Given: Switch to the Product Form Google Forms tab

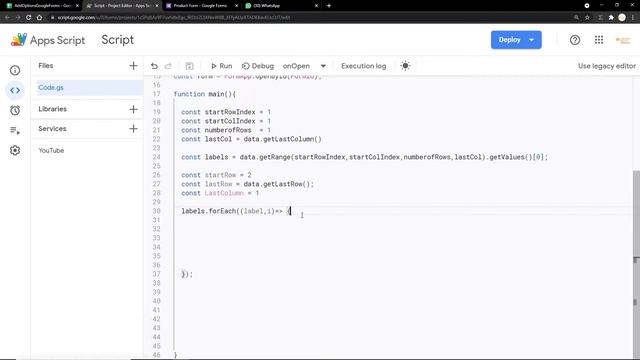Looking at the screenshot, I should (200, 6).
